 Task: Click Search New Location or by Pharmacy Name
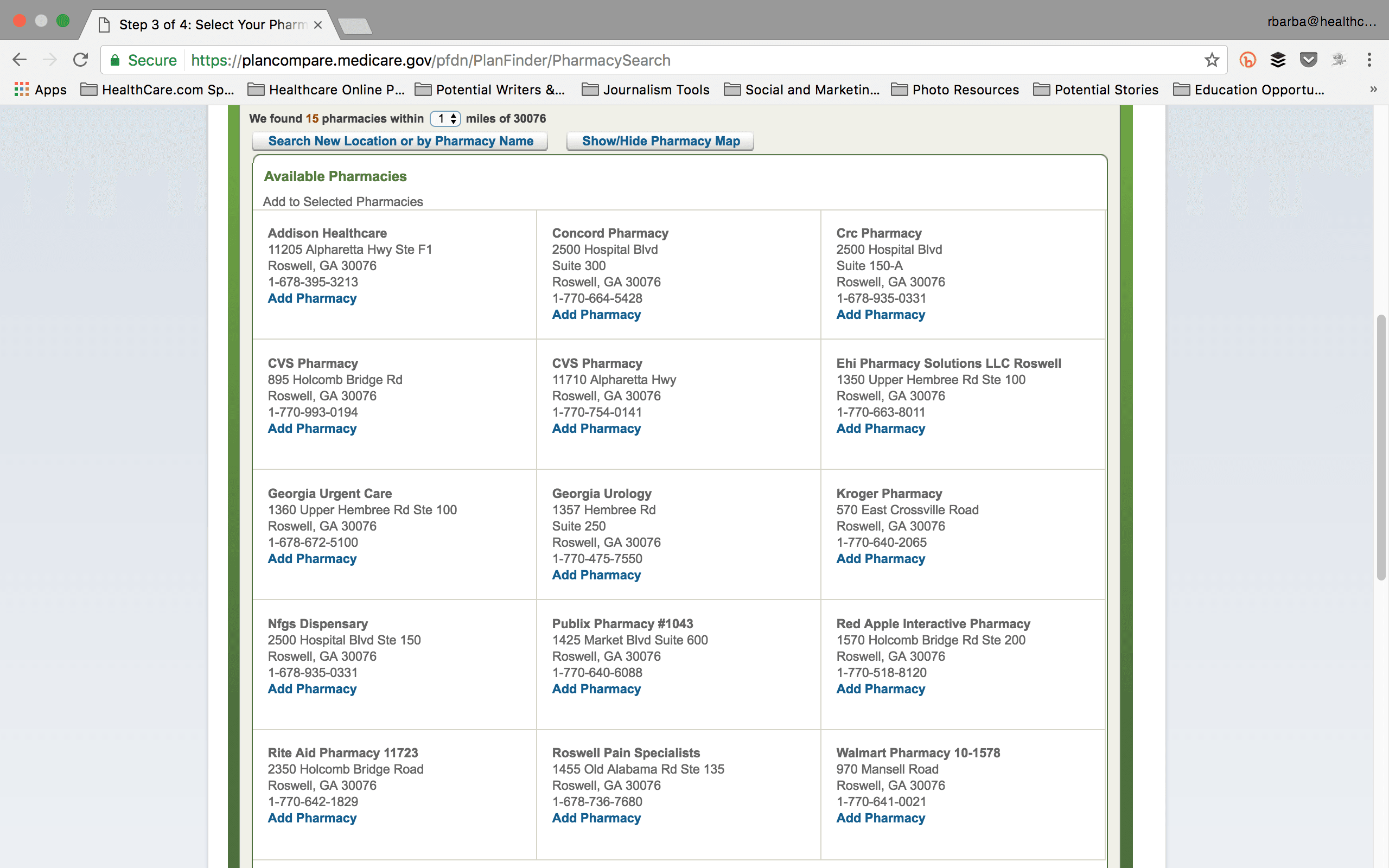coord(400,141)
